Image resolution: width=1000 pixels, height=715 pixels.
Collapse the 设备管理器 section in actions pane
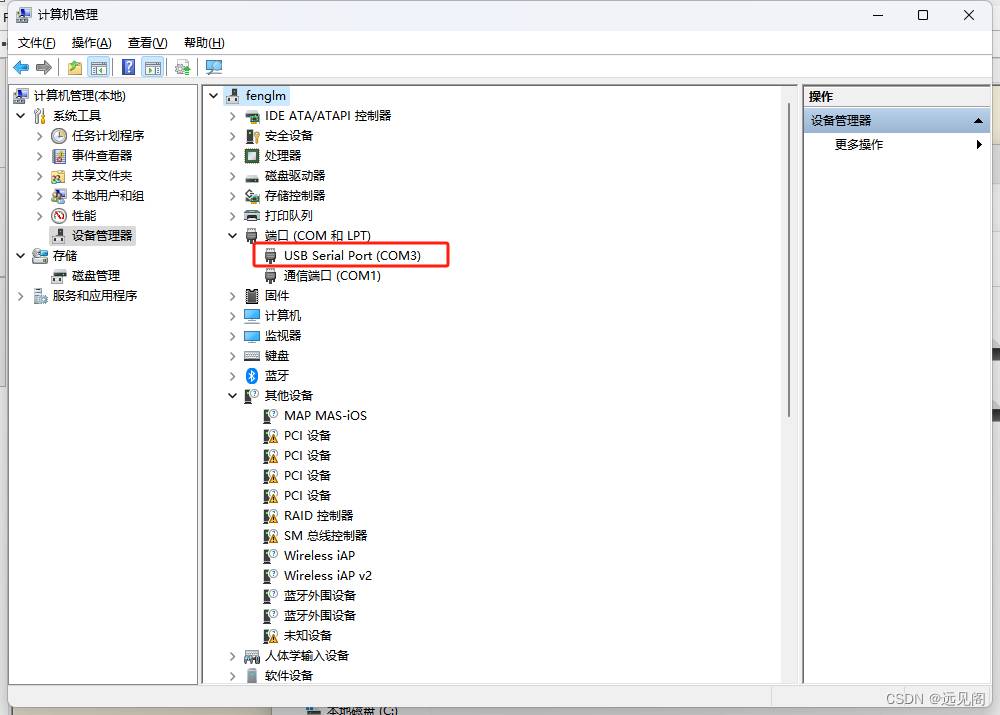pyautogui.click(x=978, y=121)
